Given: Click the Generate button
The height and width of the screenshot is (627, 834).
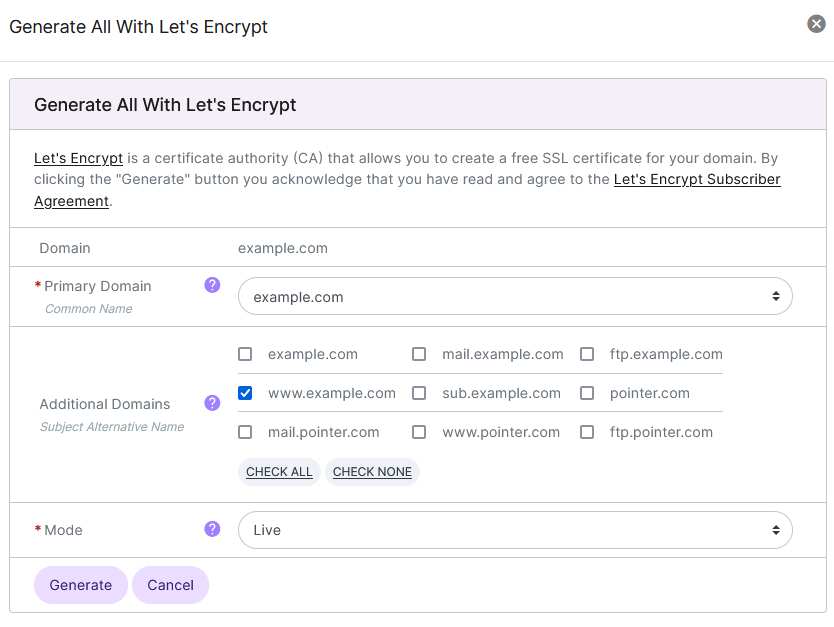Looking at the screenshot, I should pos(80,585).
